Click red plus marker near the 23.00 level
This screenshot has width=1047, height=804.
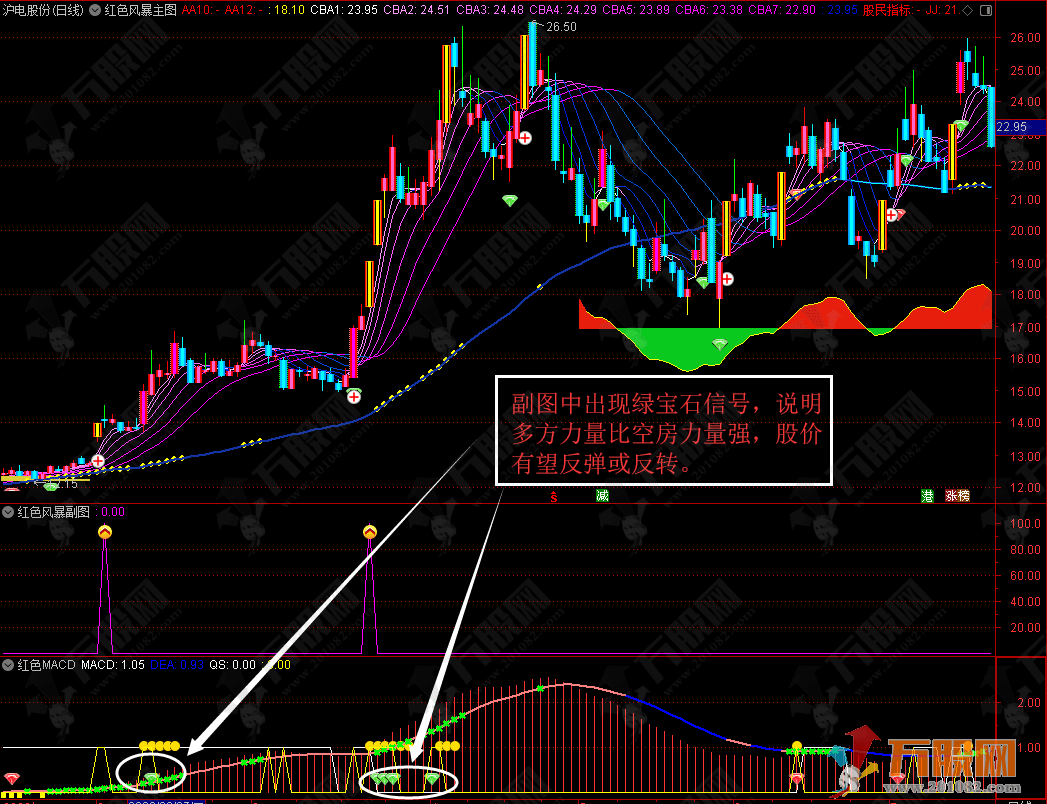pyautogui.click(x=526, y=138)
